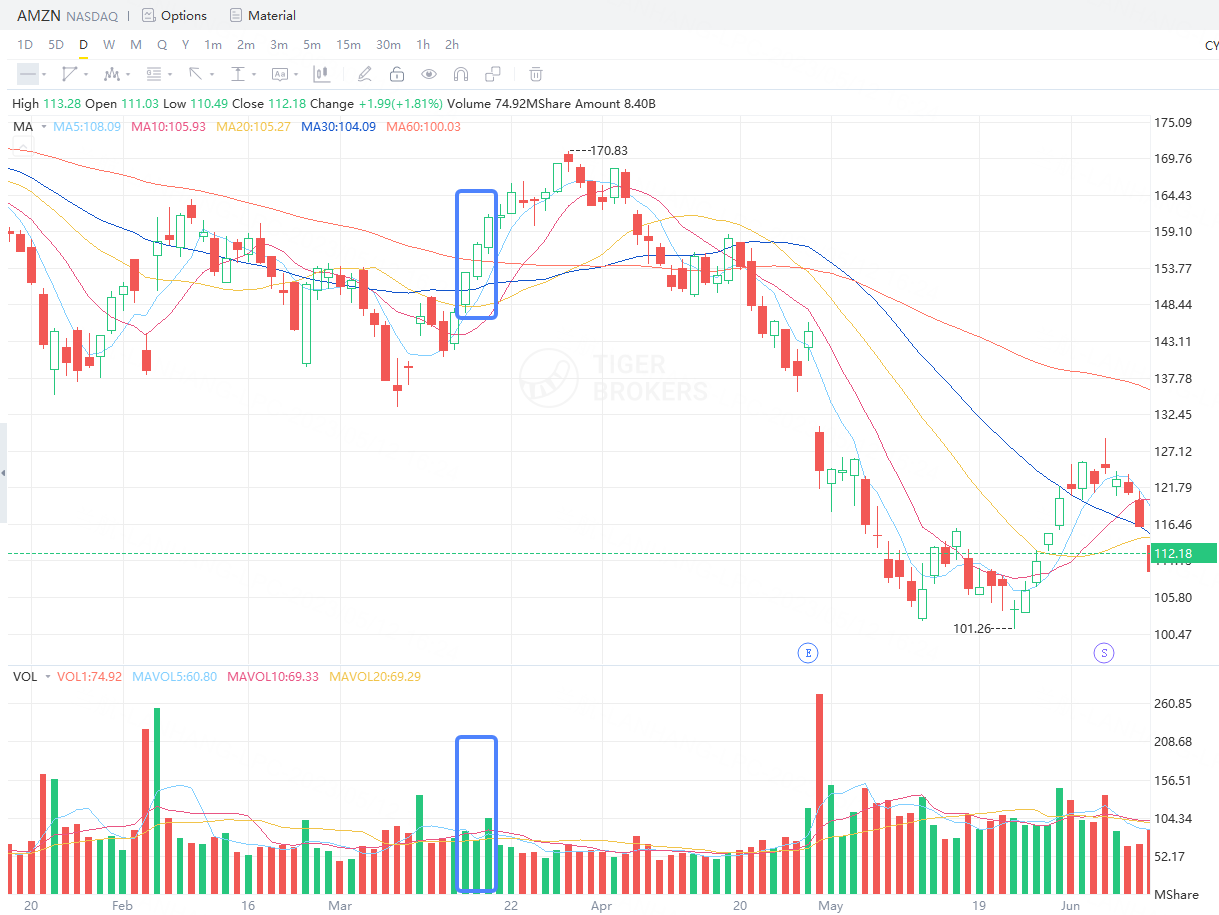Delete drawings with the trash icon
1219x915 pixels.
(536, 74)
